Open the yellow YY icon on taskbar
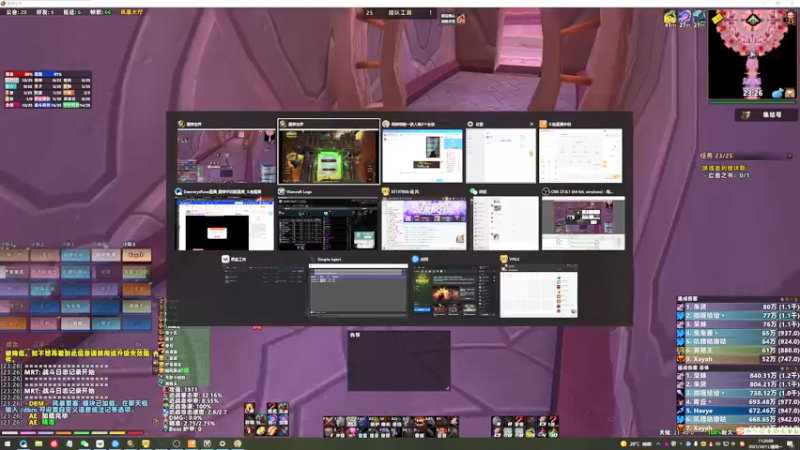Screen dimensions: 800x450 pos(145,444)
